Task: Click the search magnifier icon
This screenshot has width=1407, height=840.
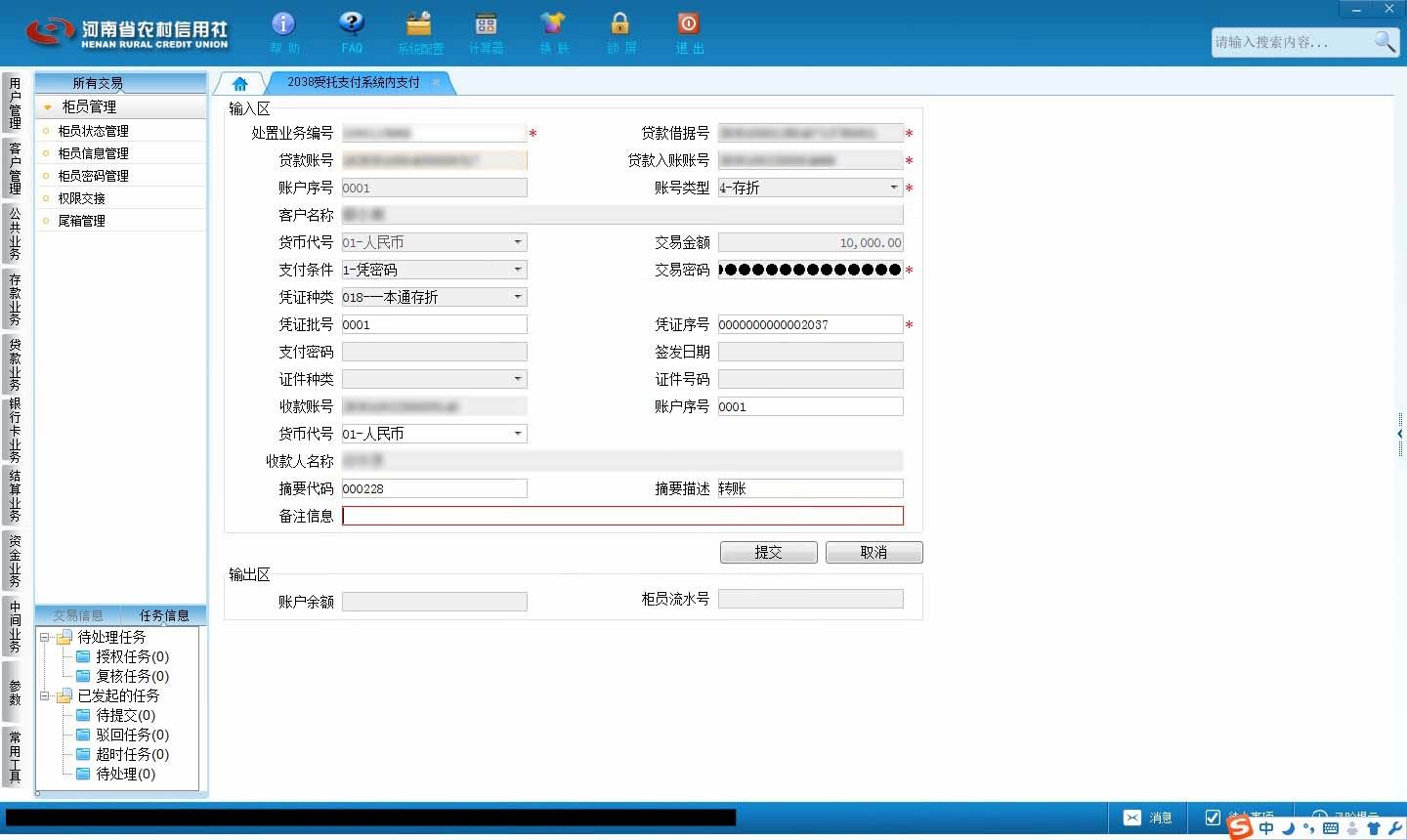Action: [1385, 41]
